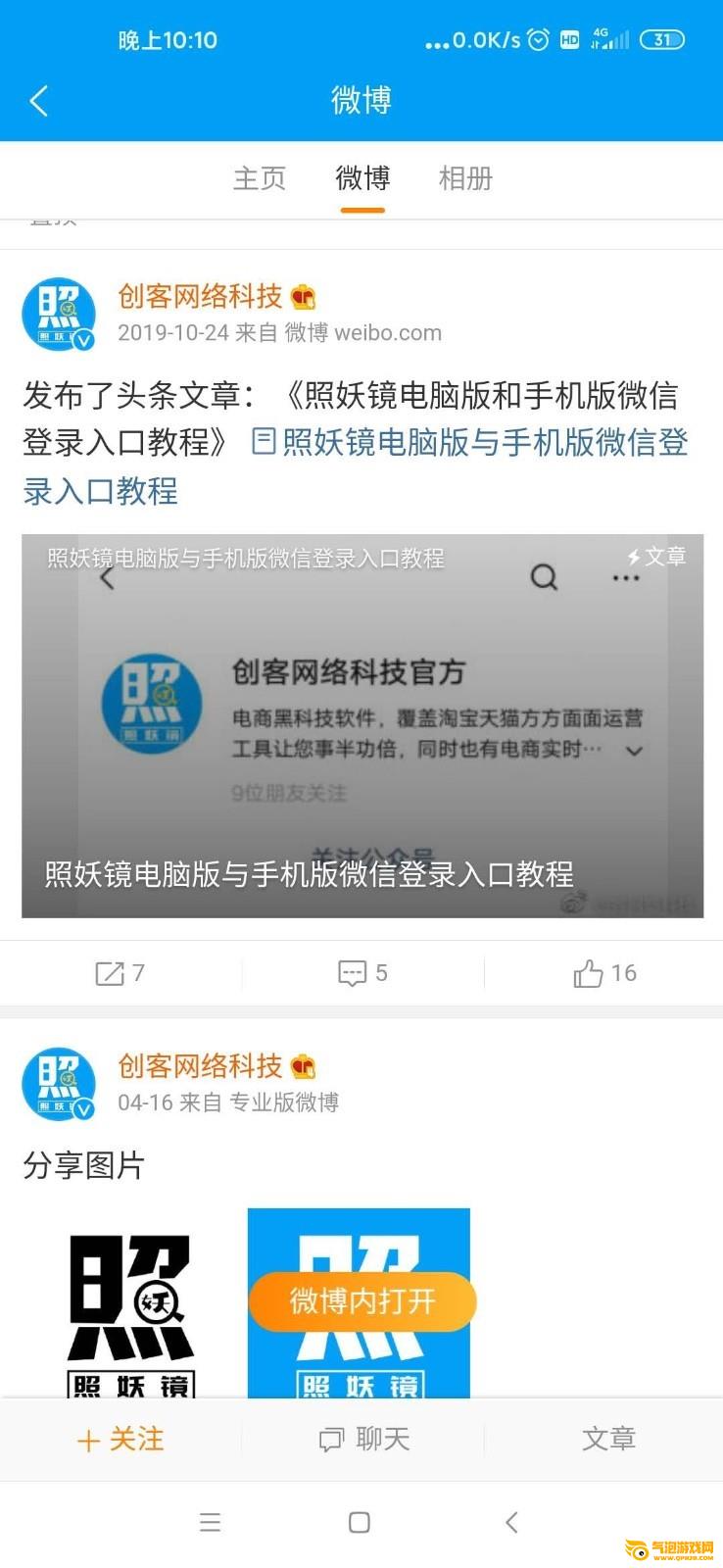Open 创客网络科技 username on second post
This screenshot has height=1568, width=723.
[200, 1065]
